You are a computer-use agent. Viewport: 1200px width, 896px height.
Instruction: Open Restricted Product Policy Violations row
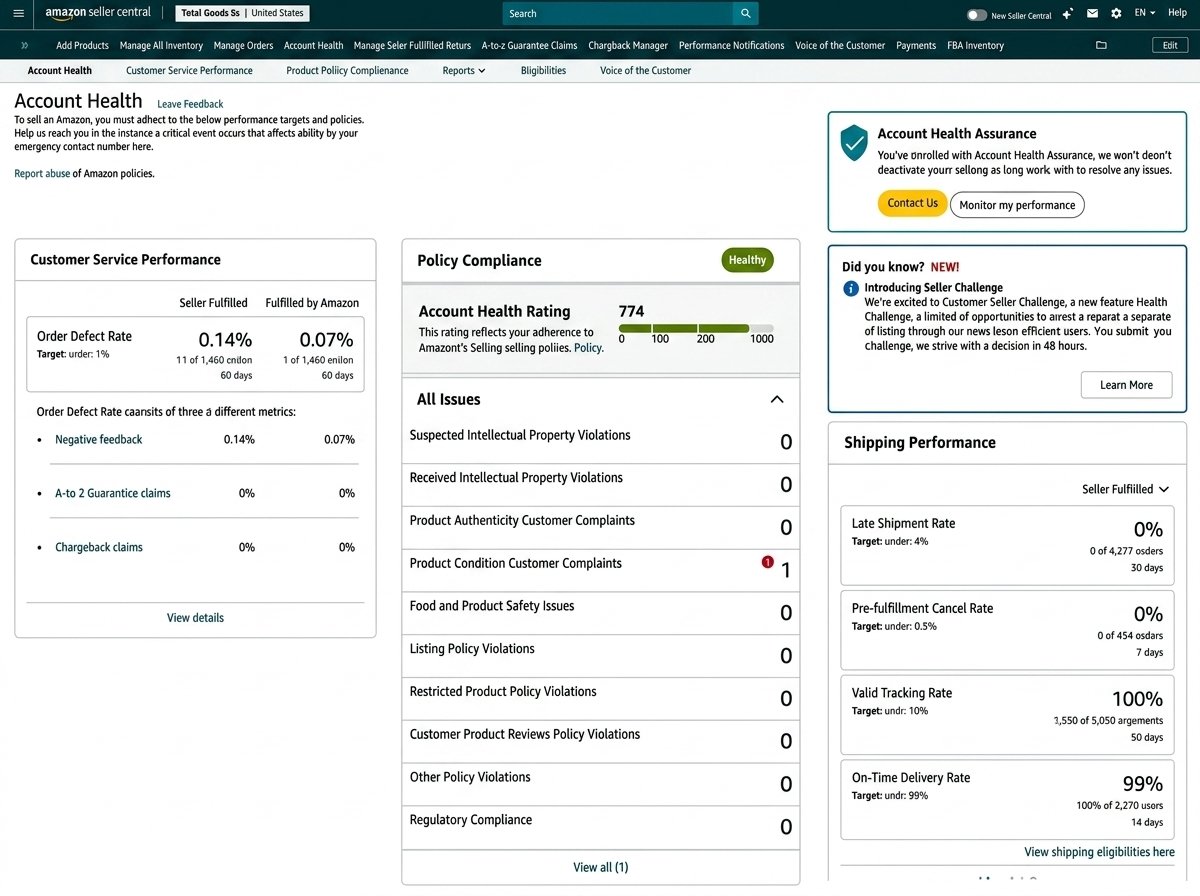601,698
